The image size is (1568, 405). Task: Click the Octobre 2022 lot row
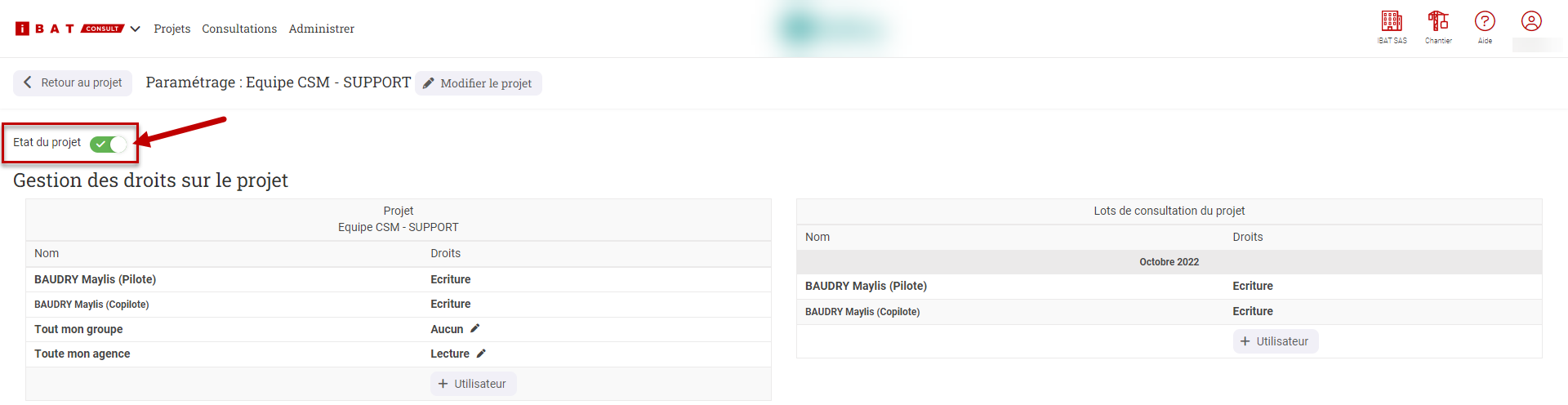1169,262
